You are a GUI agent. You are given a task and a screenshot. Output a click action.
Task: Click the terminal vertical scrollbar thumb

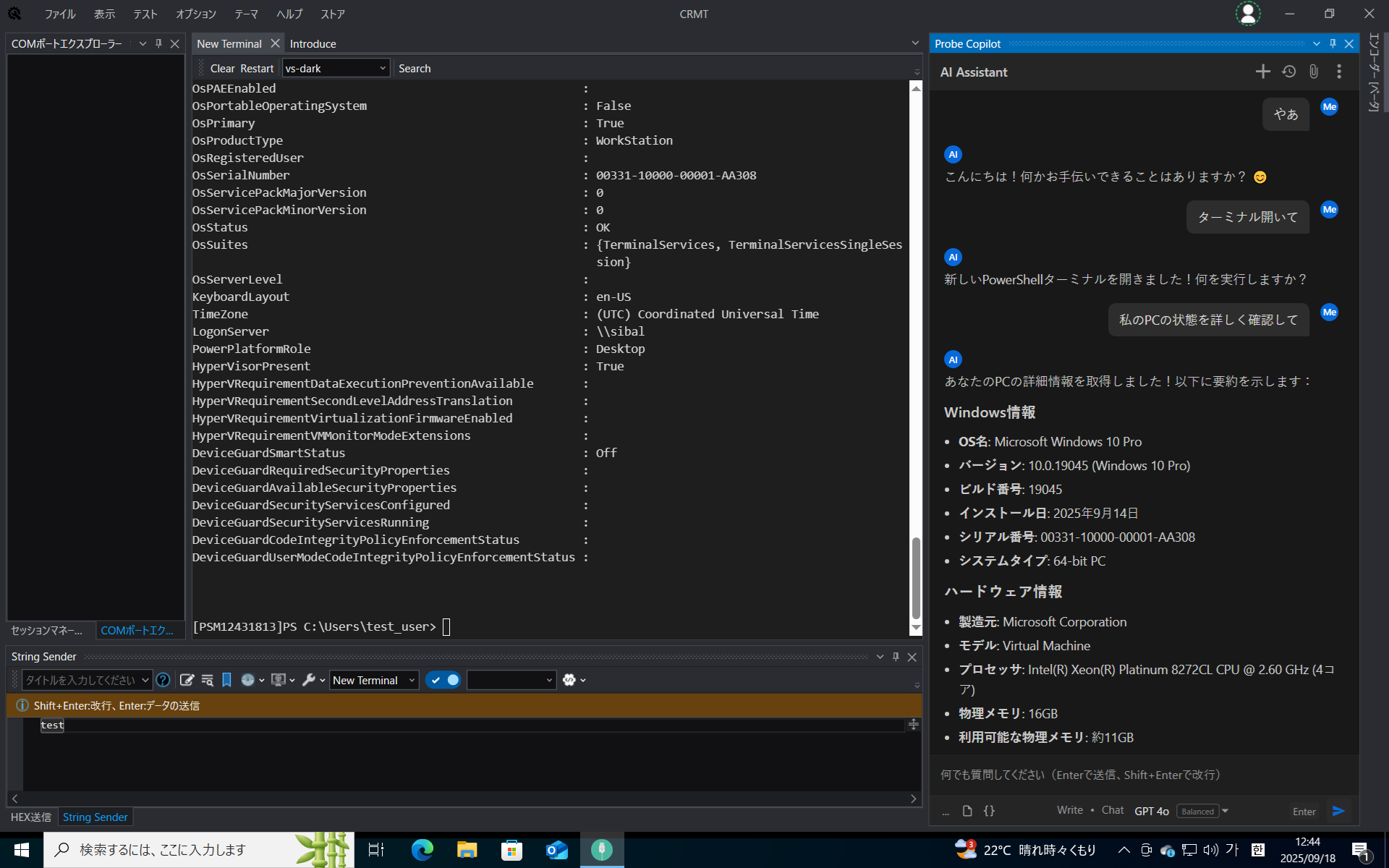click(x=916, y=579)
